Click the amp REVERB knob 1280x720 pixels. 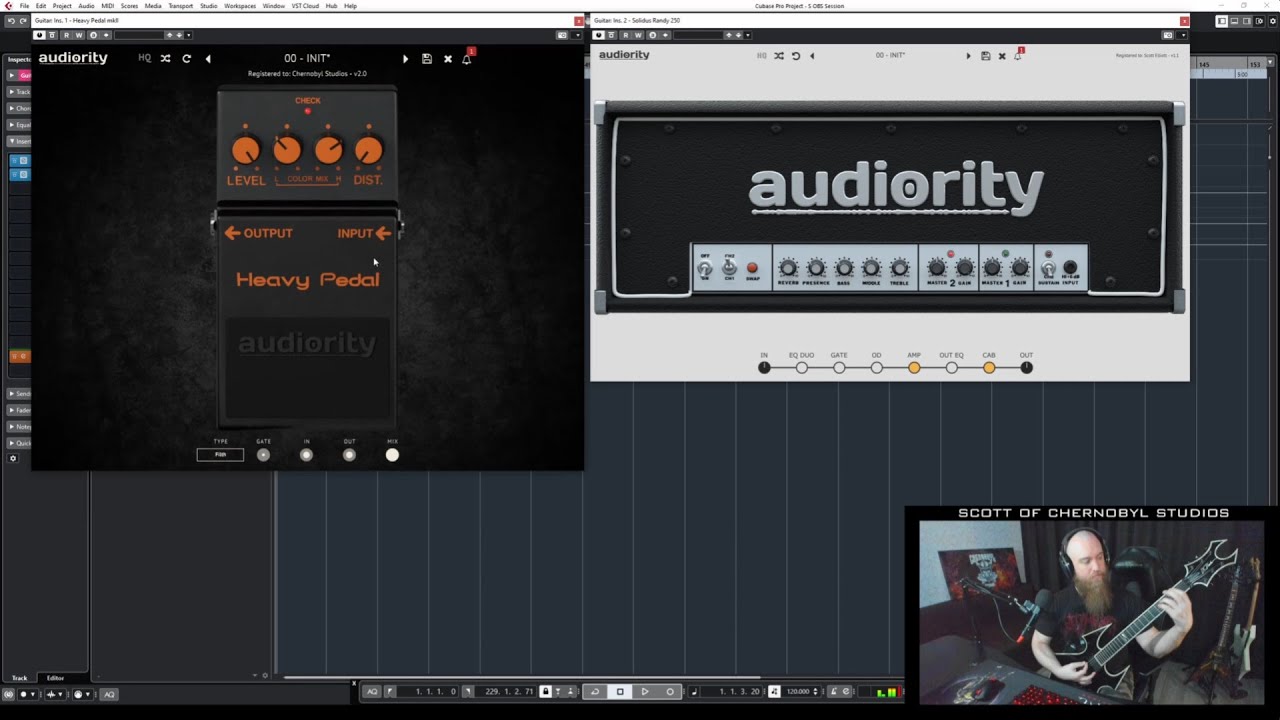pos(788,268)
